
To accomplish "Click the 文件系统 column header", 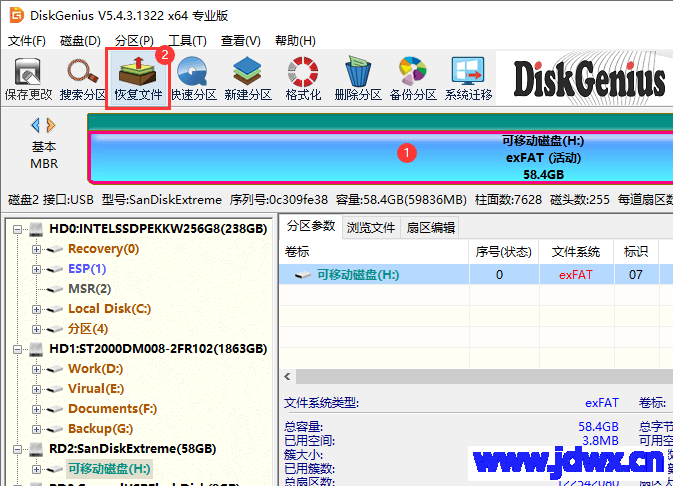I will click(576, 252).
